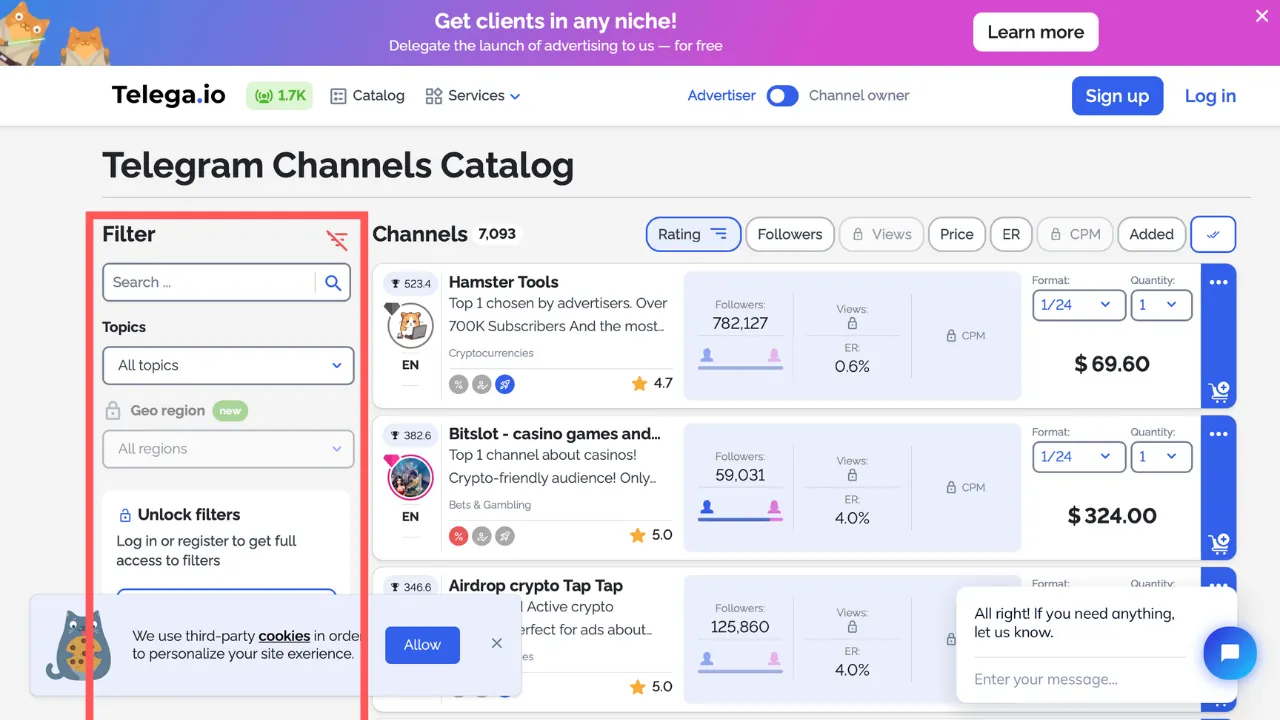This screenshot has height=720, width=1280.
Task: Open Hamster Tools Format 1/24 dropdown
Action: pos(1079,305)
